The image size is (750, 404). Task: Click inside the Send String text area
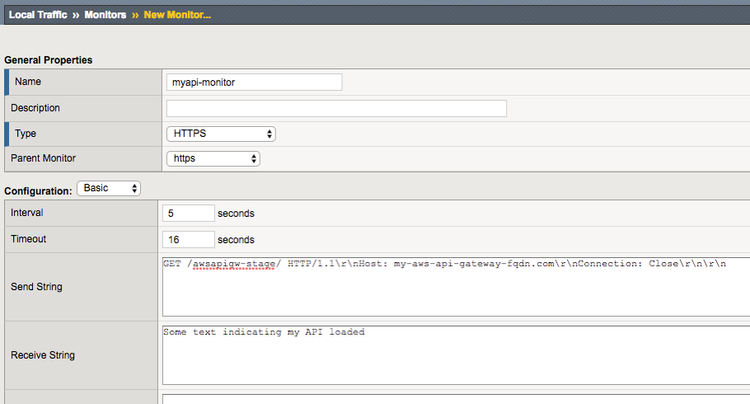pos(455,286)
